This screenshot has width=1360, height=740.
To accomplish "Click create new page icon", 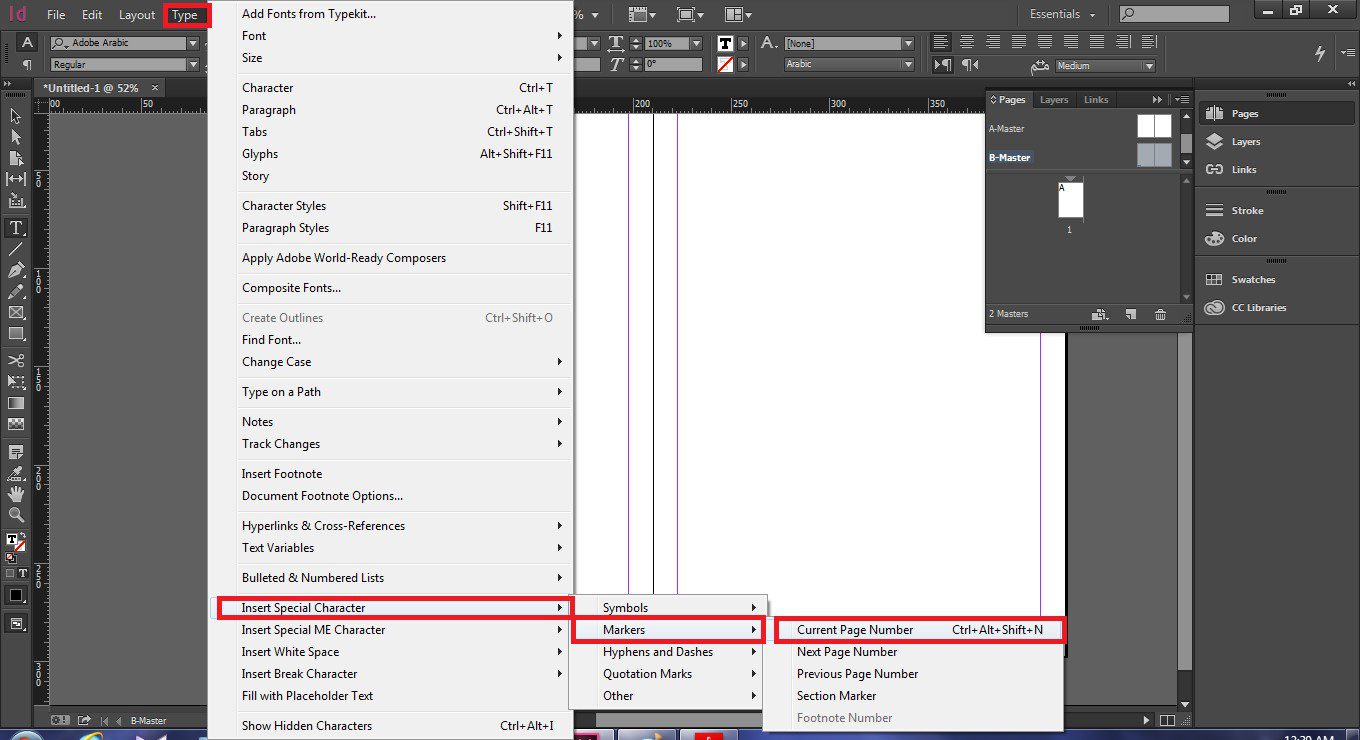I will (x=1130, y=314).
